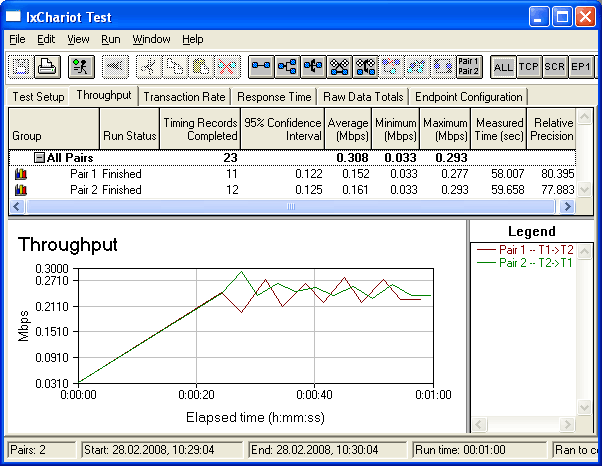This screenshot has height=466, width=602.
Task: Click the grayed icon with diagonal node links
Action: (418, 67)
